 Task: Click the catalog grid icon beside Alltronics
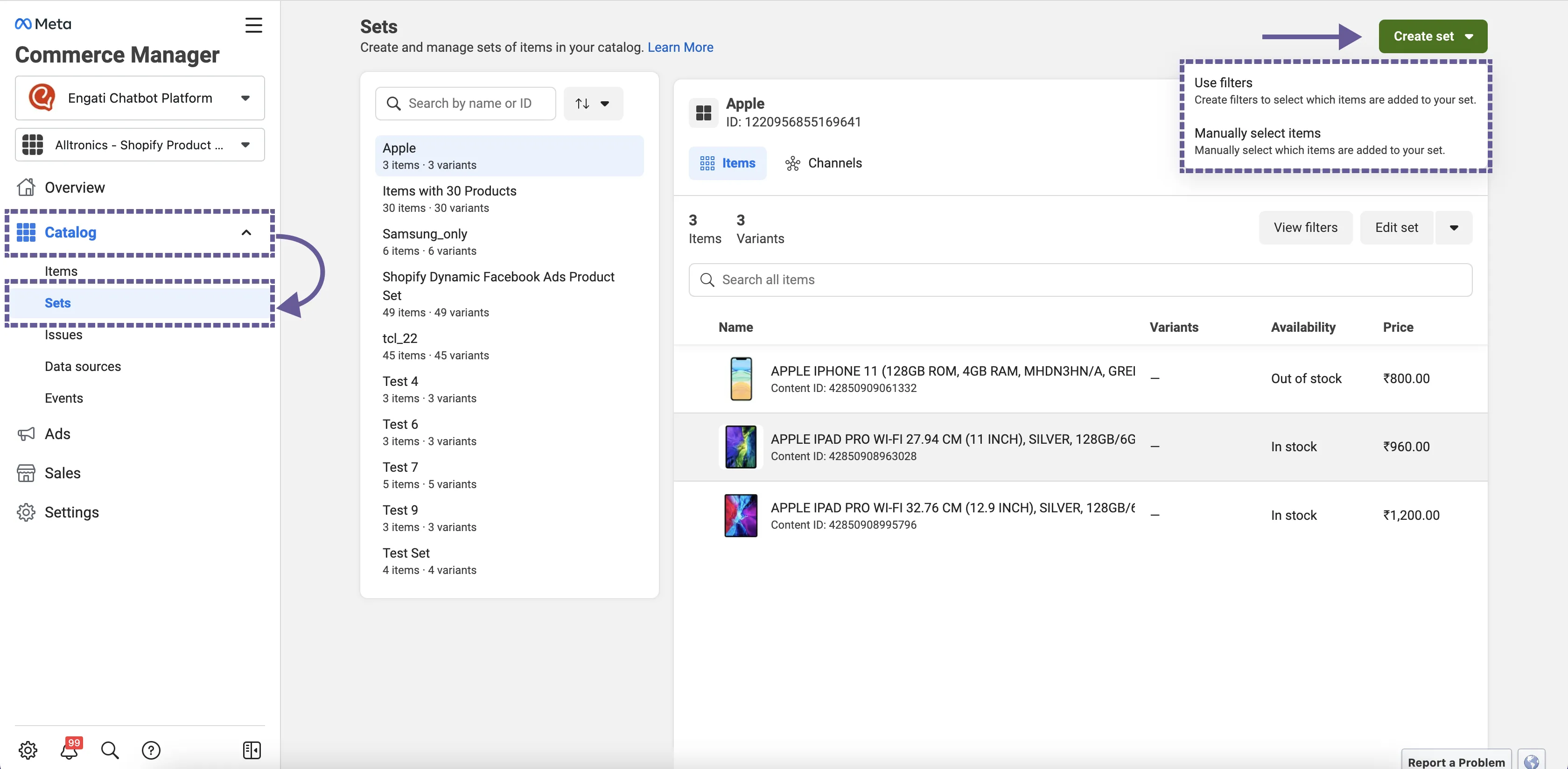32,145
